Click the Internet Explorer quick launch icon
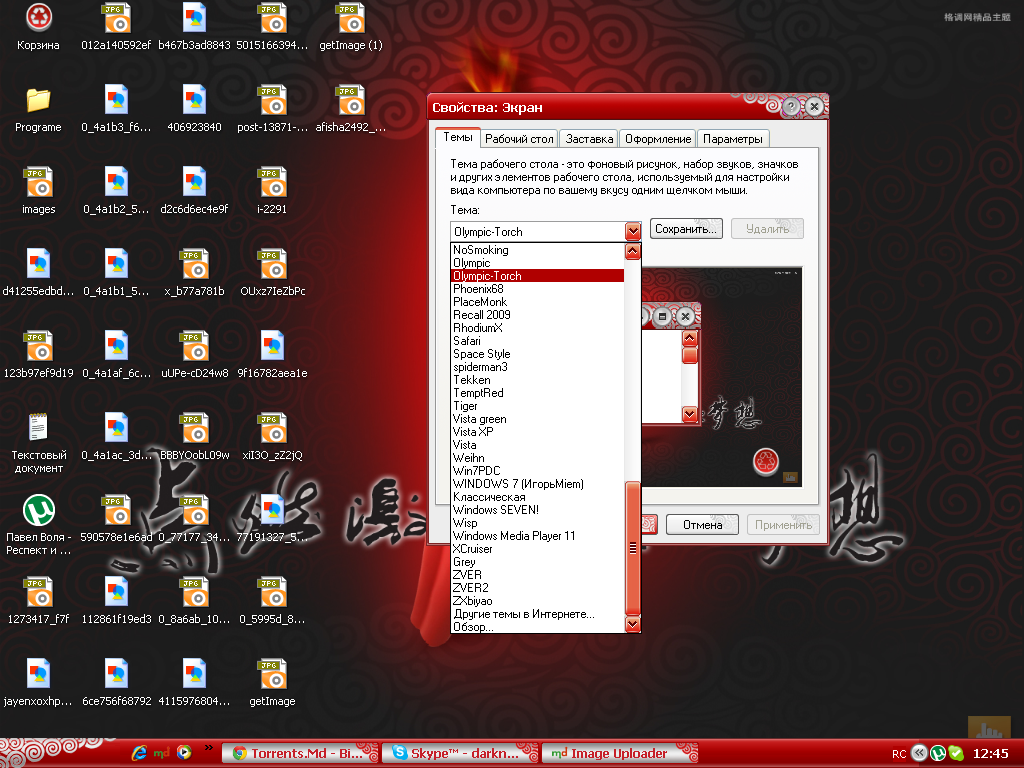The width and height of the screenshot is (1024, 768). coord(139,753)
